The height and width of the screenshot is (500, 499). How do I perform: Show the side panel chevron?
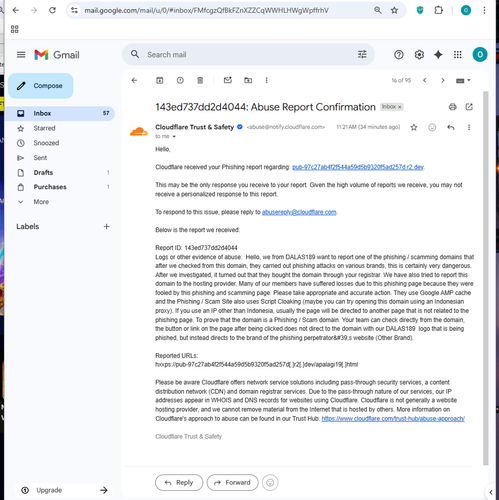[491, 492]
